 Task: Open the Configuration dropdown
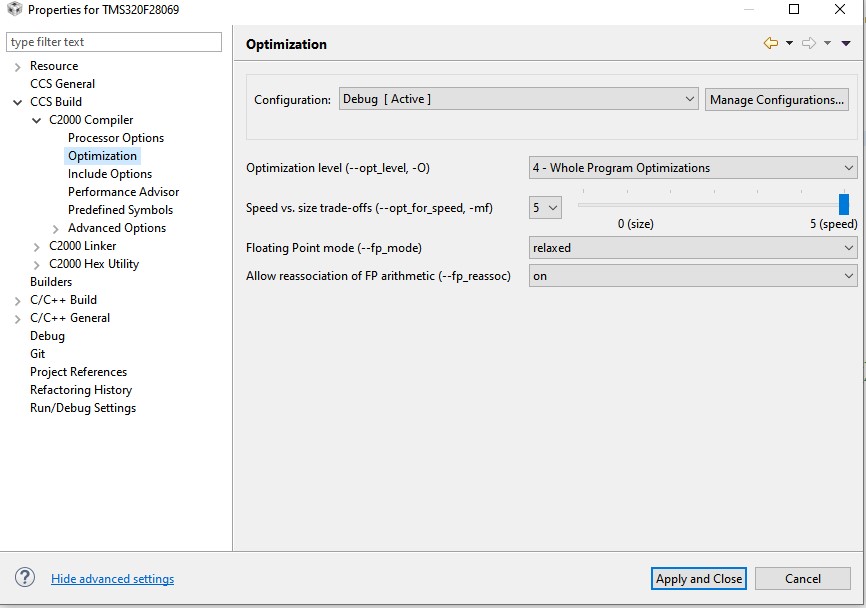click(519, 99)
